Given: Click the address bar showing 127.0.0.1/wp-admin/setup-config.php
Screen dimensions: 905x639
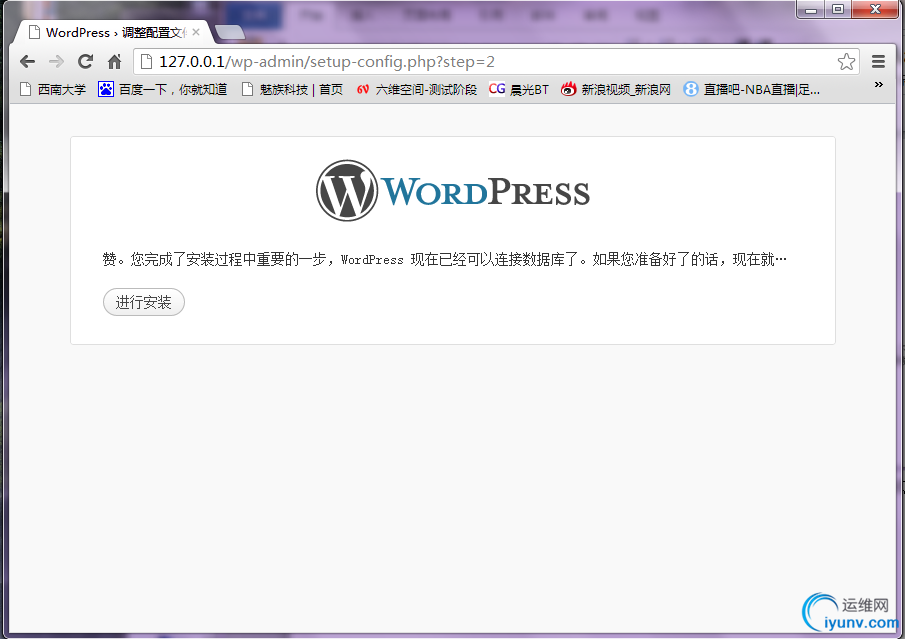Looking at the screenshot, I should (496, 61).
